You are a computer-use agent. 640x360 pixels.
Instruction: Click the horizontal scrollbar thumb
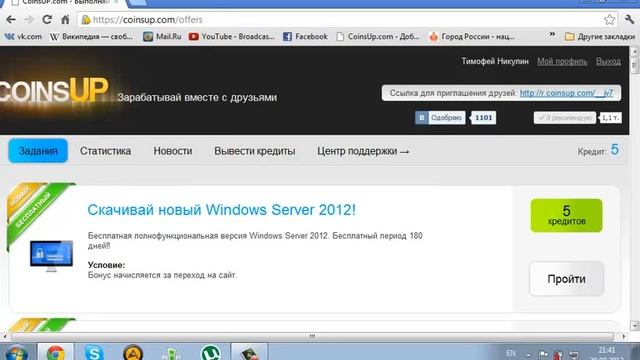(312, 337)
